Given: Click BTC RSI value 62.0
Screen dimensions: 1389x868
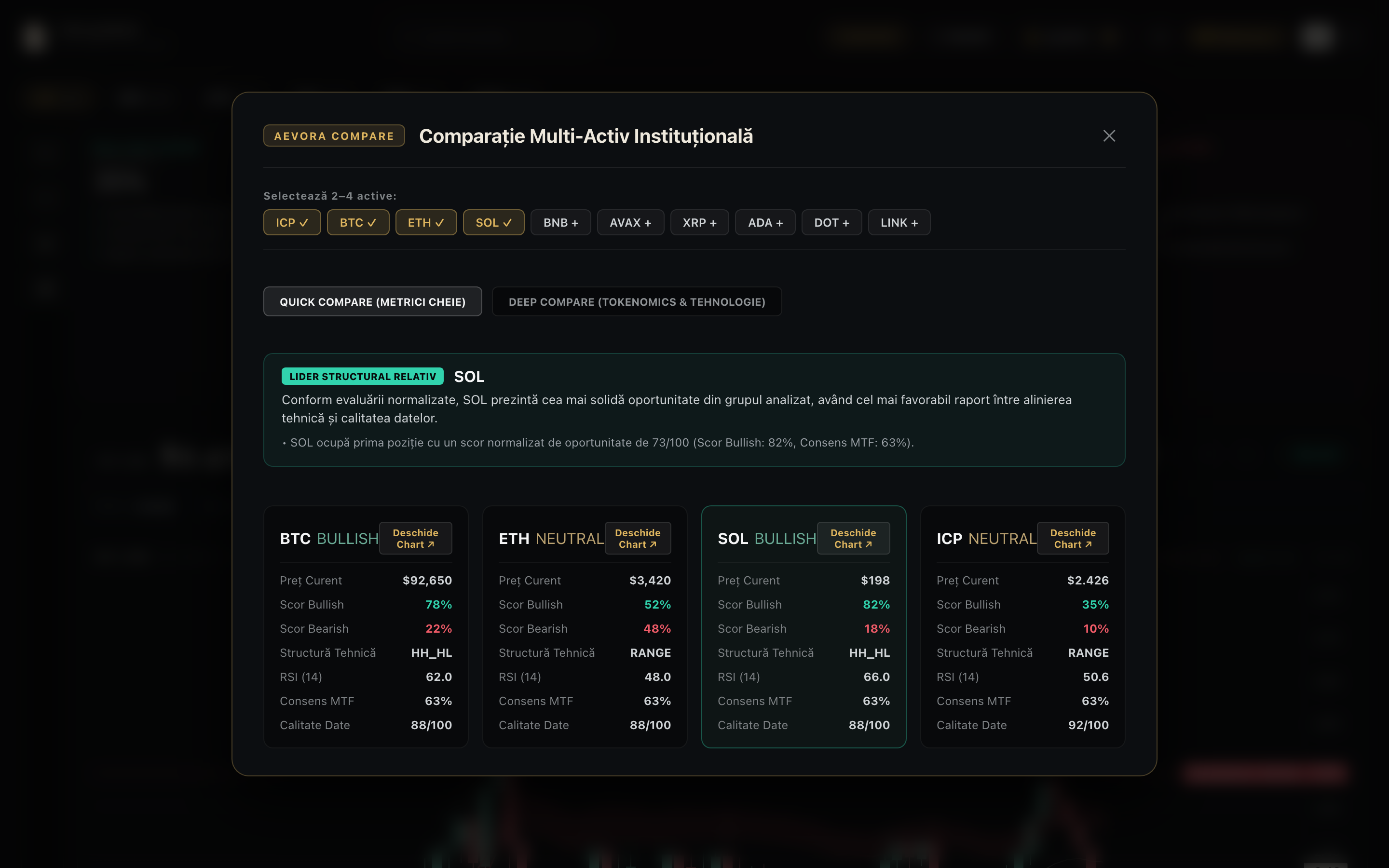Looking at the screenshot, I should coord(438,677).
